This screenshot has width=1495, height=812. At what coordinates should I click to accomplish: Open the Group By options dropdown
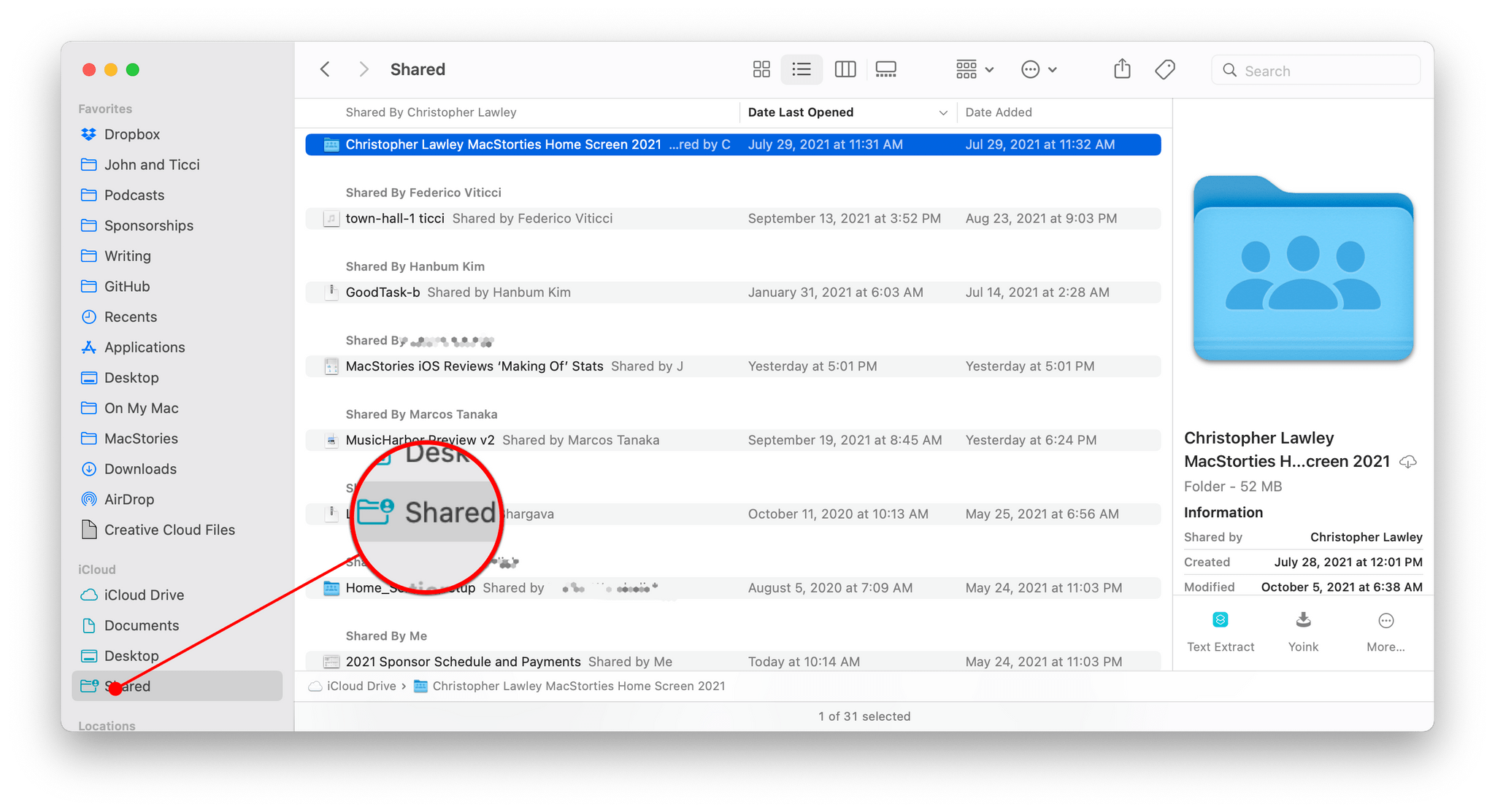[975, 69]
